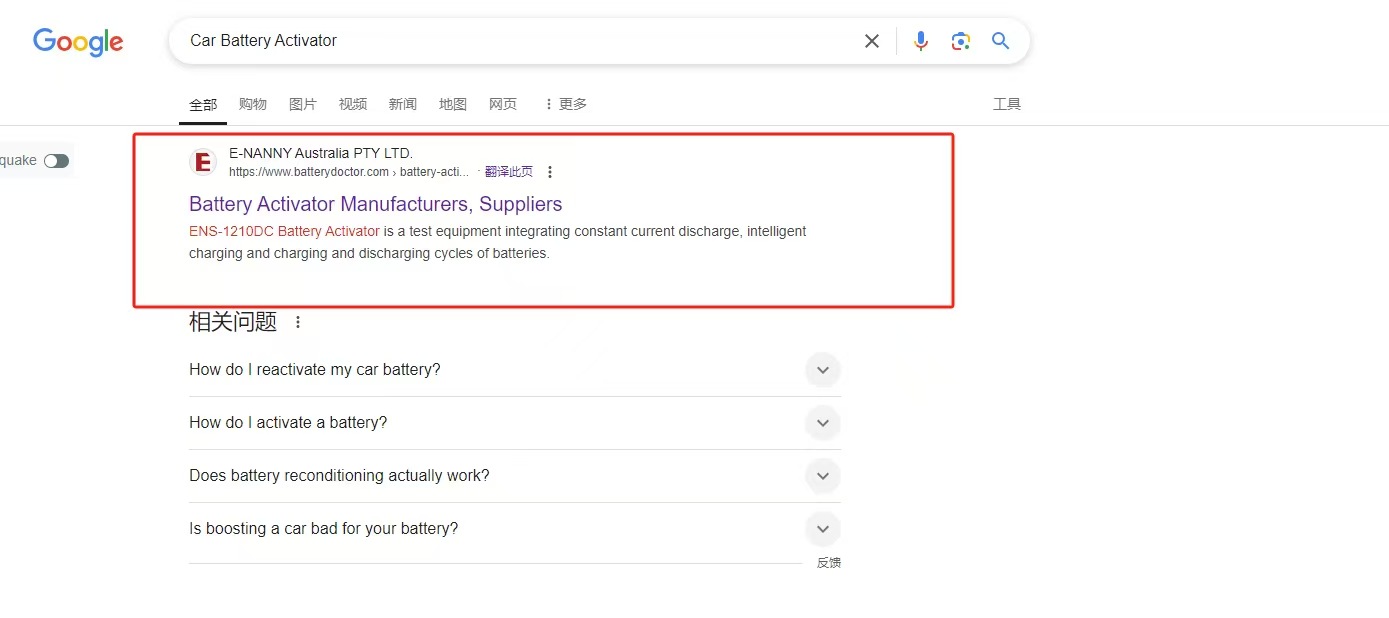Clear the search box with the X icon
This screenshot has width=1389, height=618.
coord(872,41)
